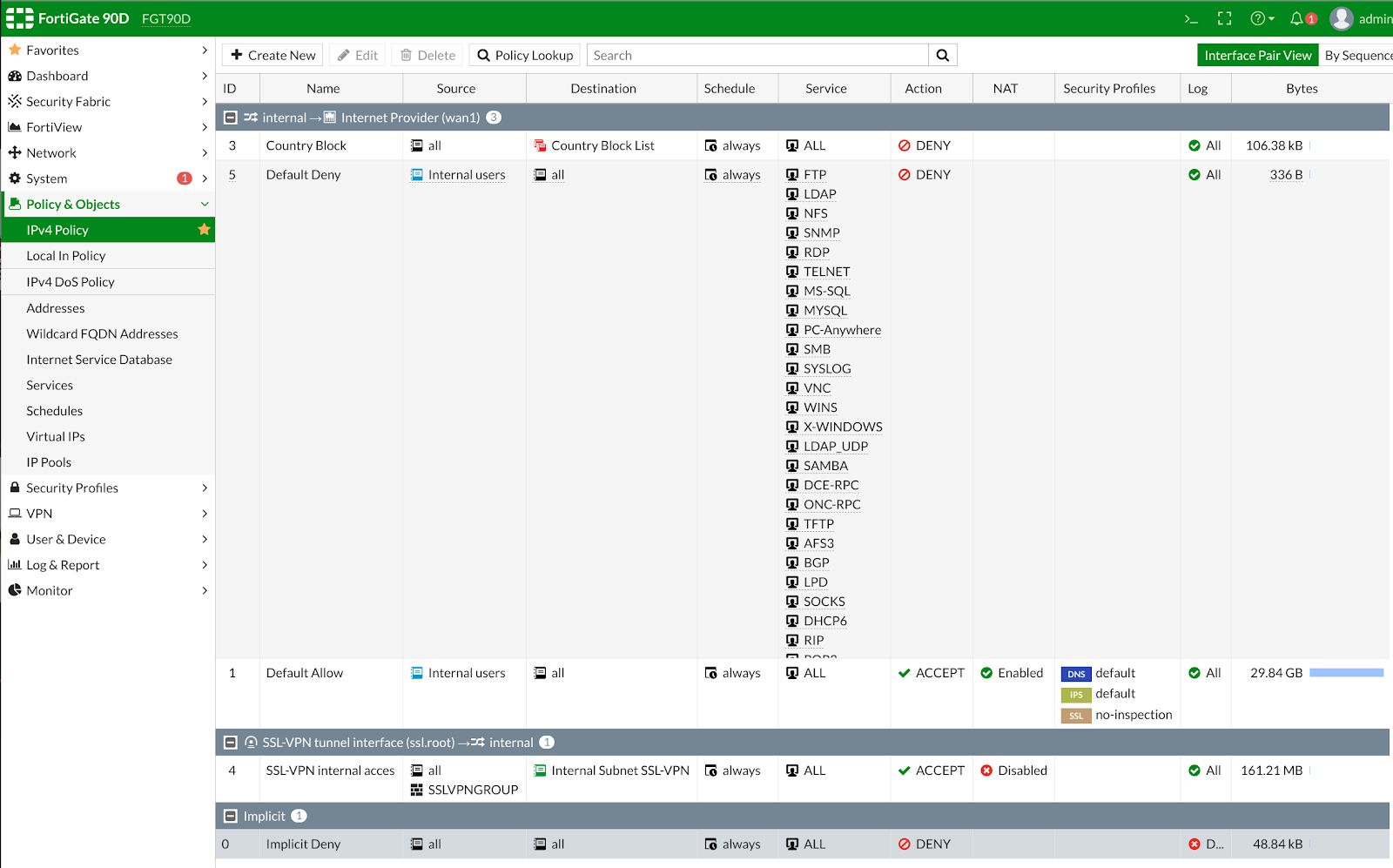Switch to Interface Pair View

[x=1258, y=55]
